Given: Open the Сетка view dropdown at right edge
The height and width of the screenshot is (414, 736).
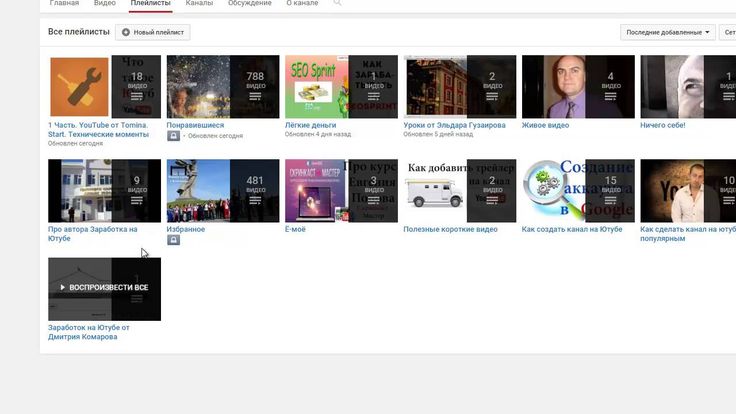Looking at the screenshot, I should tap(729, 33).
